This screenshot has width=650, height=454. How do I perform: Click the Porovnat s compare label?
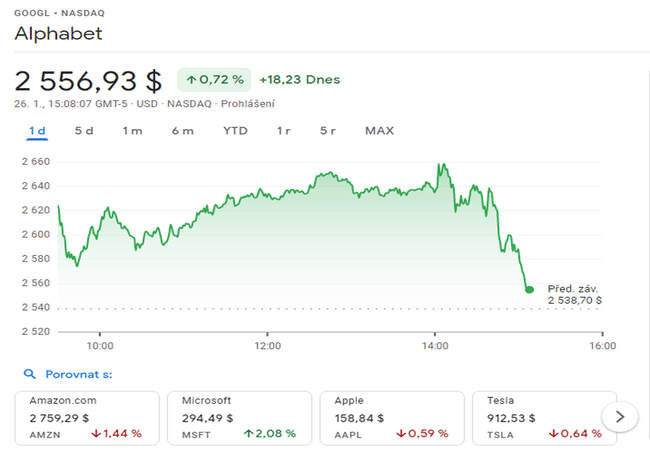tap(77, 375)
